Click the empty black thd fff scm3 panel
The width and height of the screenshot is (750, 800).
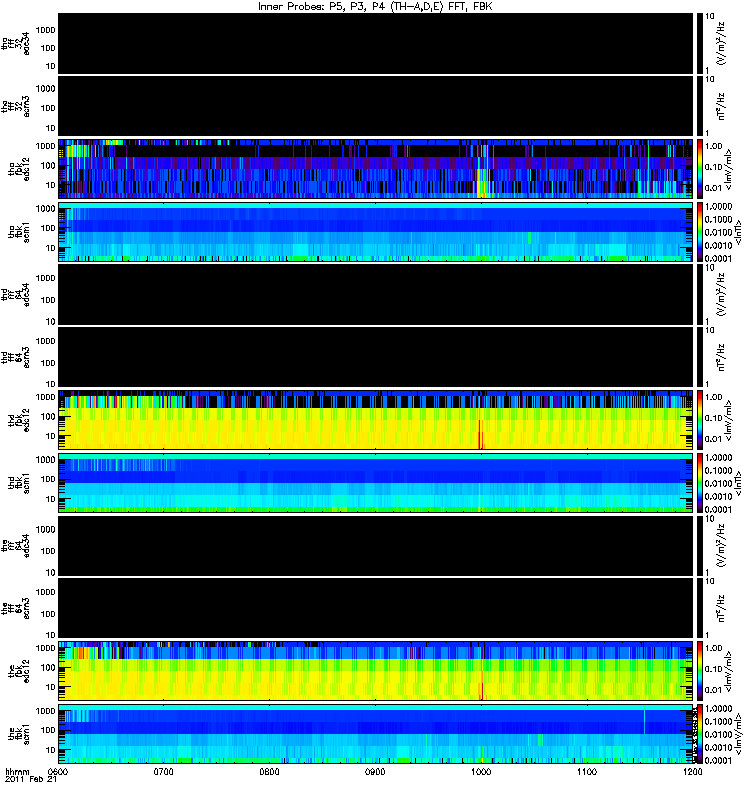[x=375, y=356]
